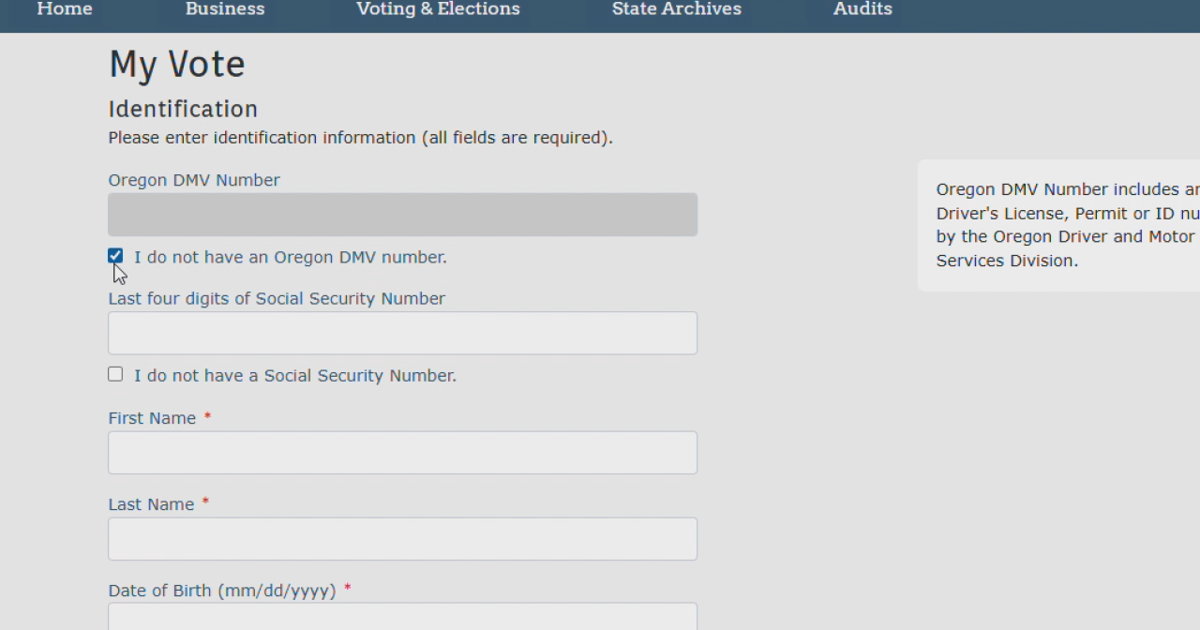
Task: Click the greyed-out Oregon DMV Number field
Action: click(402, 215)
